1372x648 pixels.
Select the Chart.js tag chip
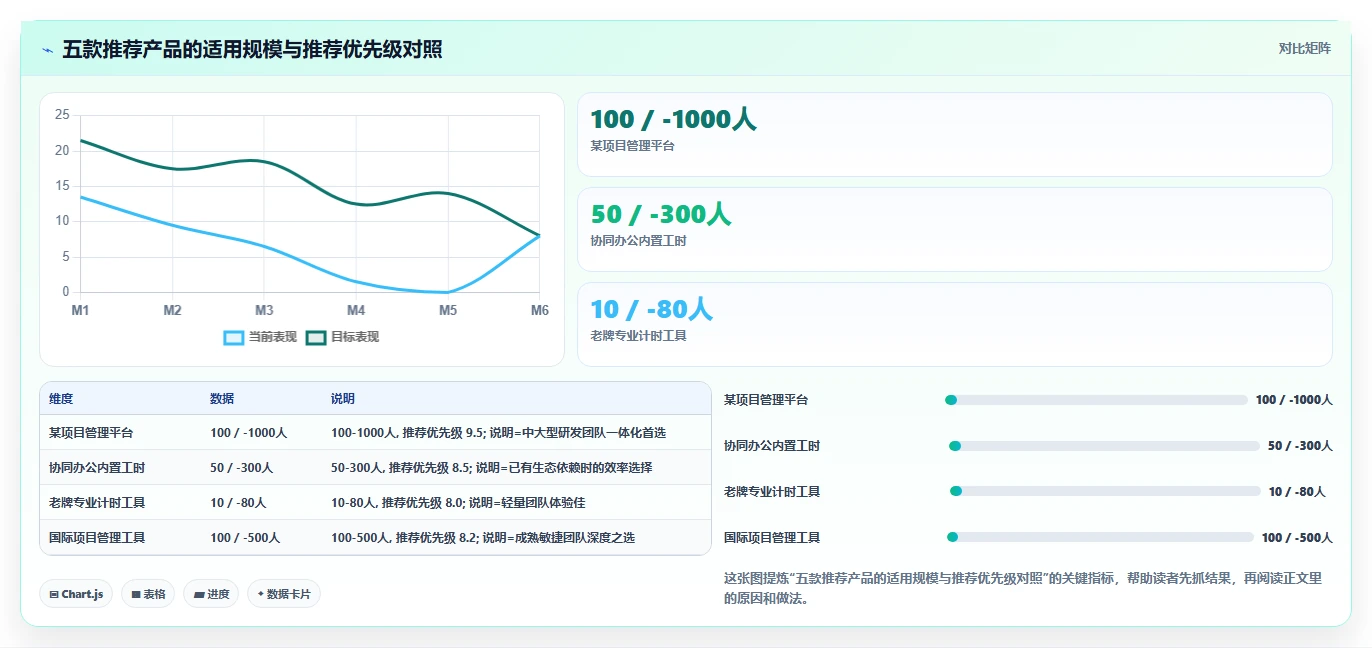coord(76,594)
